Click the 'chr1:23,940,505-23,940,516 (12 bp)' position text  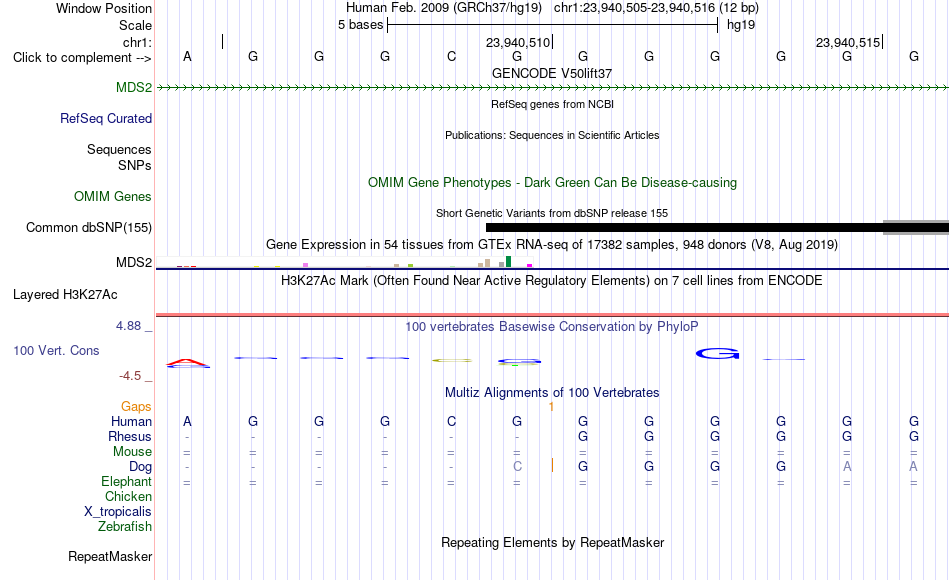(656, 8)
